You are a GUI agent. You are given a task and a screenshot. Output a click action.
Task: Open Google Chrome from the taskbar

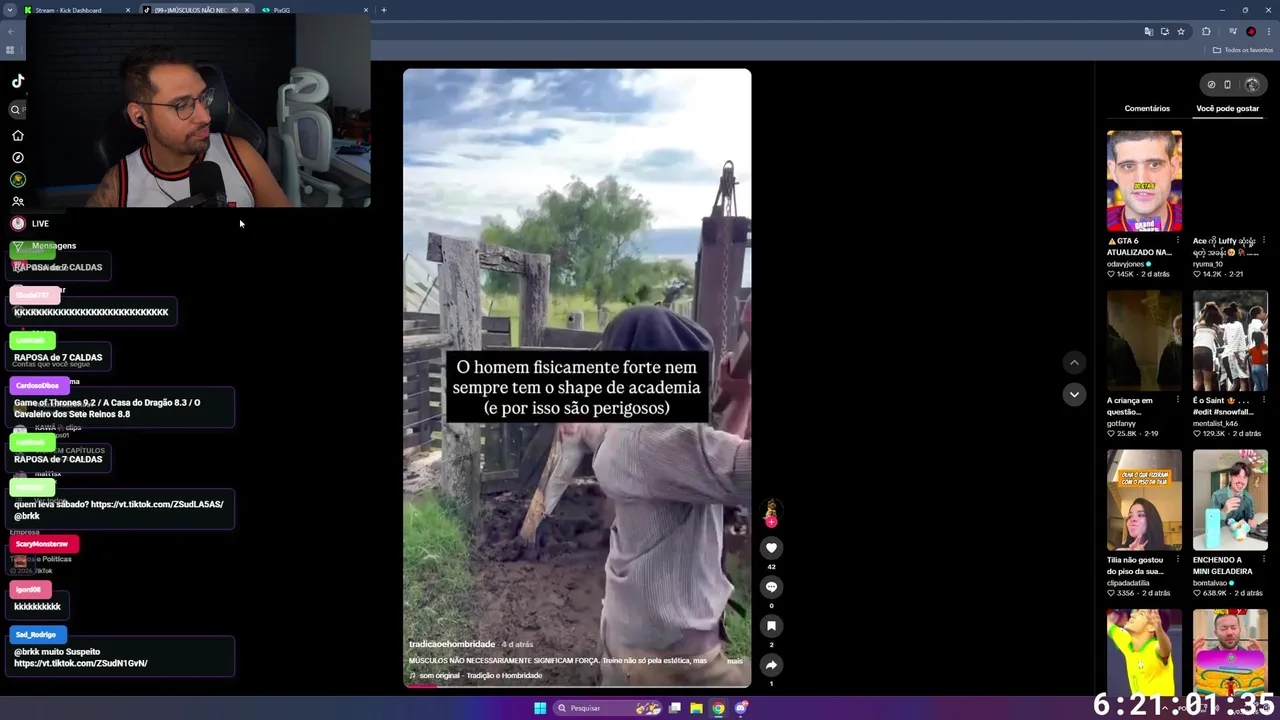coord(718,708)
